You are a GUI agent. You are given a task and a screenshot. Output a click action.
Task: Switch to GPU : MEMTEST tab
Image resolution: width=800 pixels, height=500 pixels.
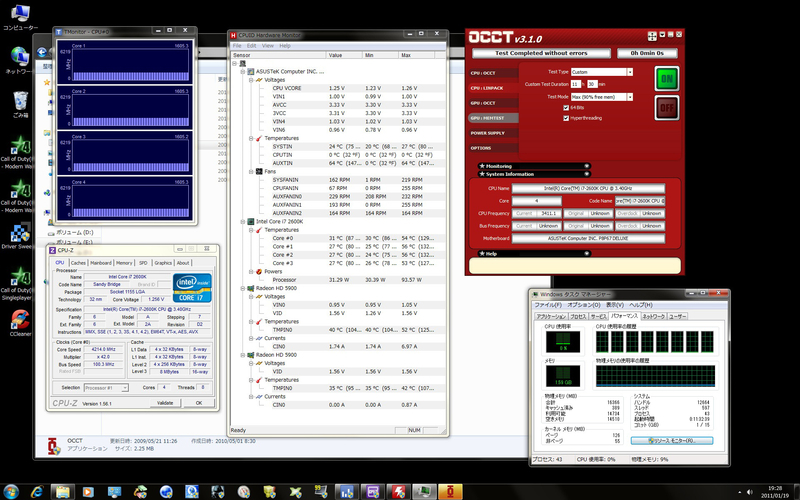(492, 118)
